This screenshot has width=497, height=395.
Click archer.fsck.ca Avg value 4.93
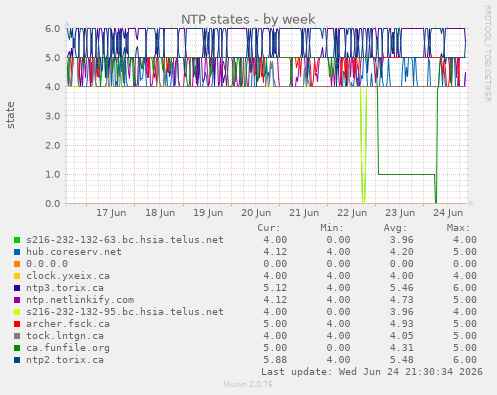pyautogui.click(x=401, y=324)
